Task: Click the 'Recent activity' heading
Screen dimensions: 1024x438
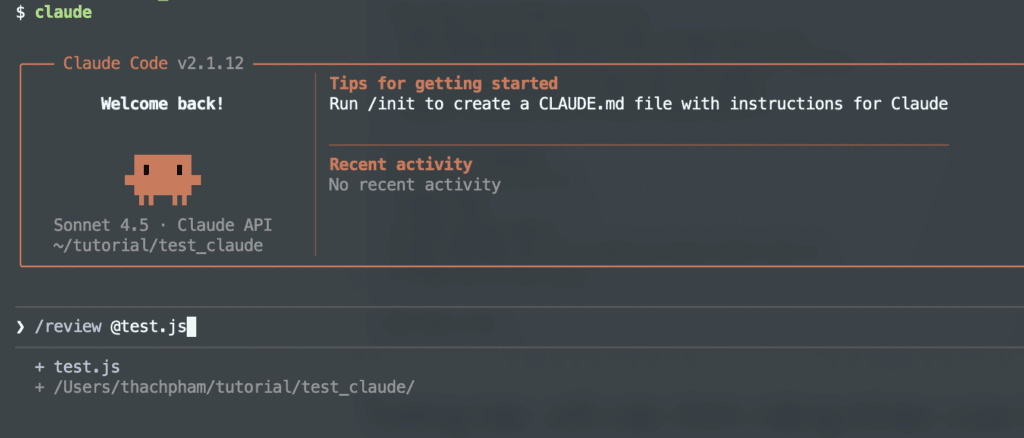Action: (400, 164)
